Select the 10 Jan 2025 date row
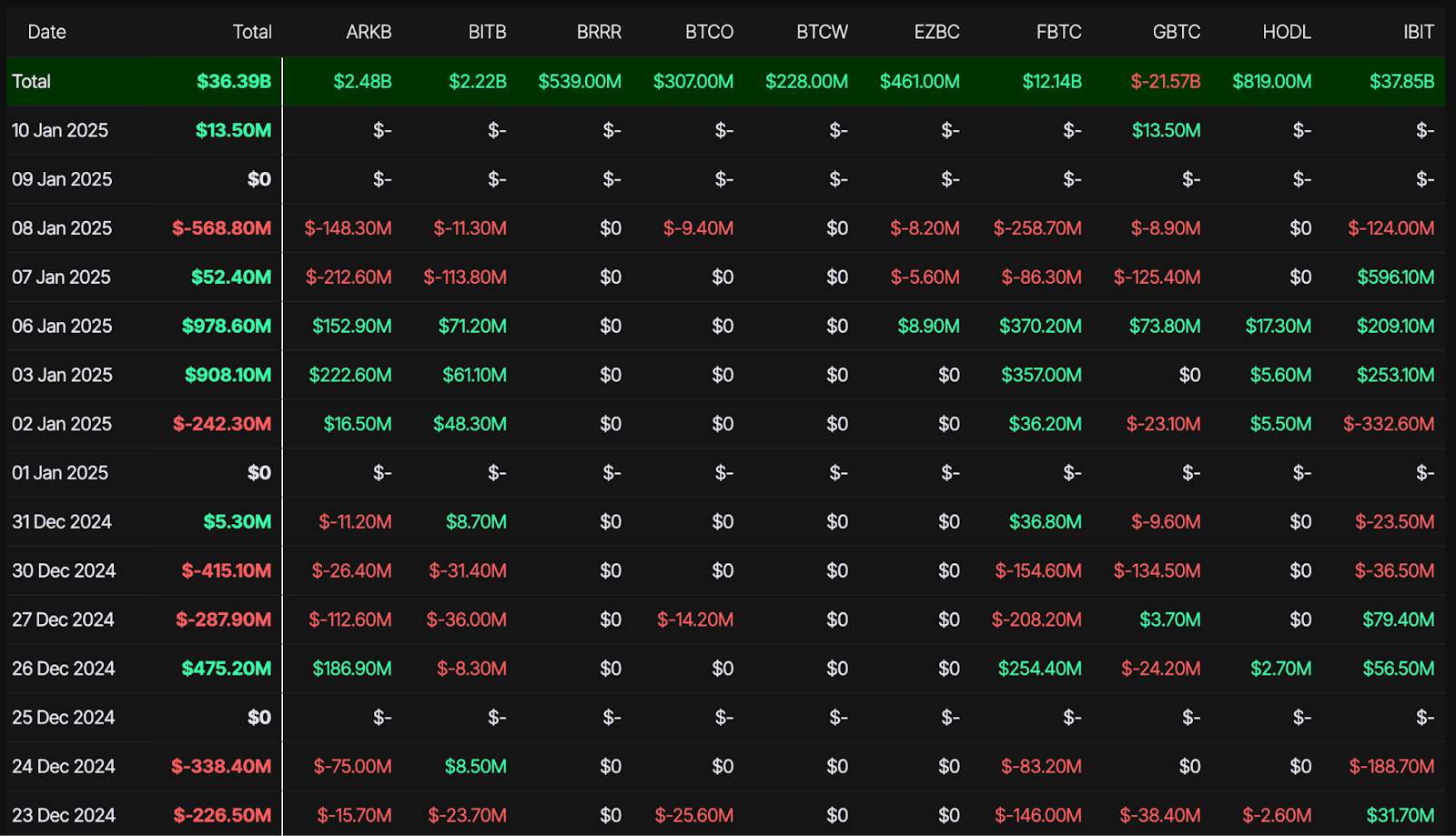The width and height of the screenshot is (1456, 836). pos(725,130)
